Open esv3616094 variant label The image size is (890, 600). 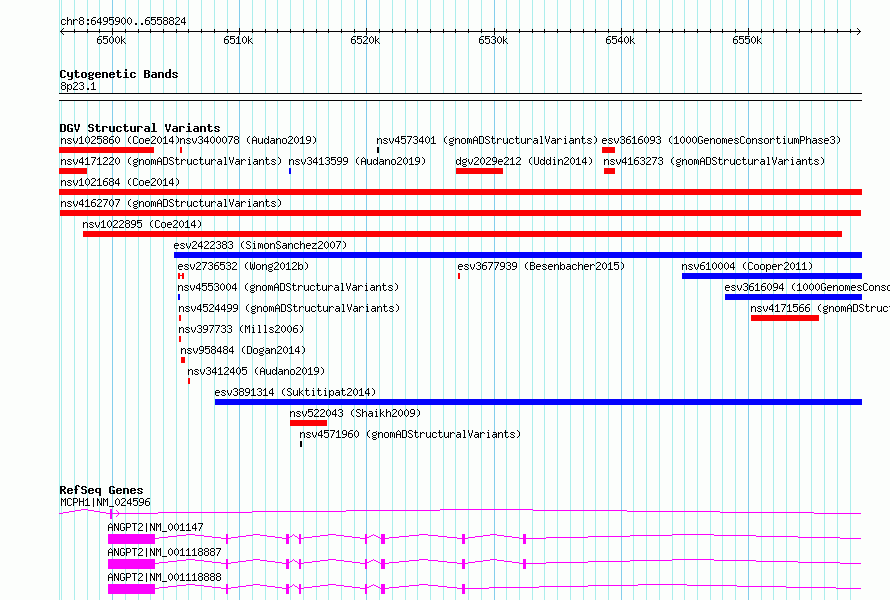pos(807,287)
